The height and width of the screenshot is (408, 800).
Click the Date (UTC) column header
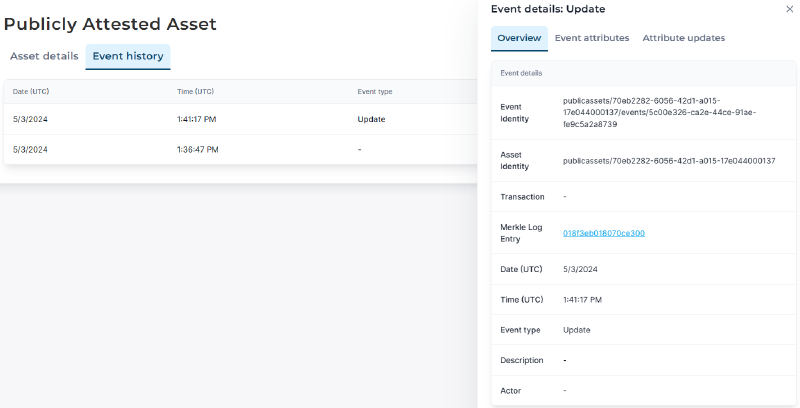click(30, 91)
